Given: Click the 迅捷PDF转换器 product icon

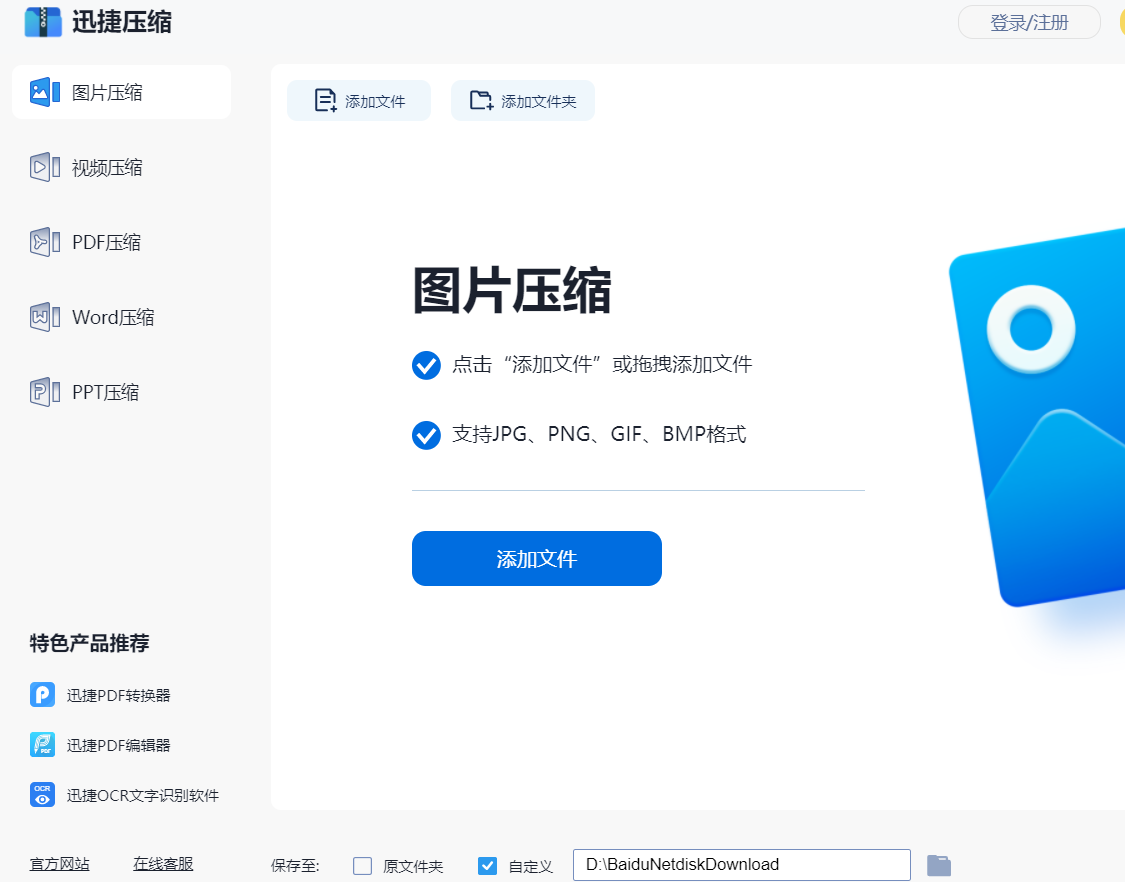Looking at the screenshot, I should [42, 695].
